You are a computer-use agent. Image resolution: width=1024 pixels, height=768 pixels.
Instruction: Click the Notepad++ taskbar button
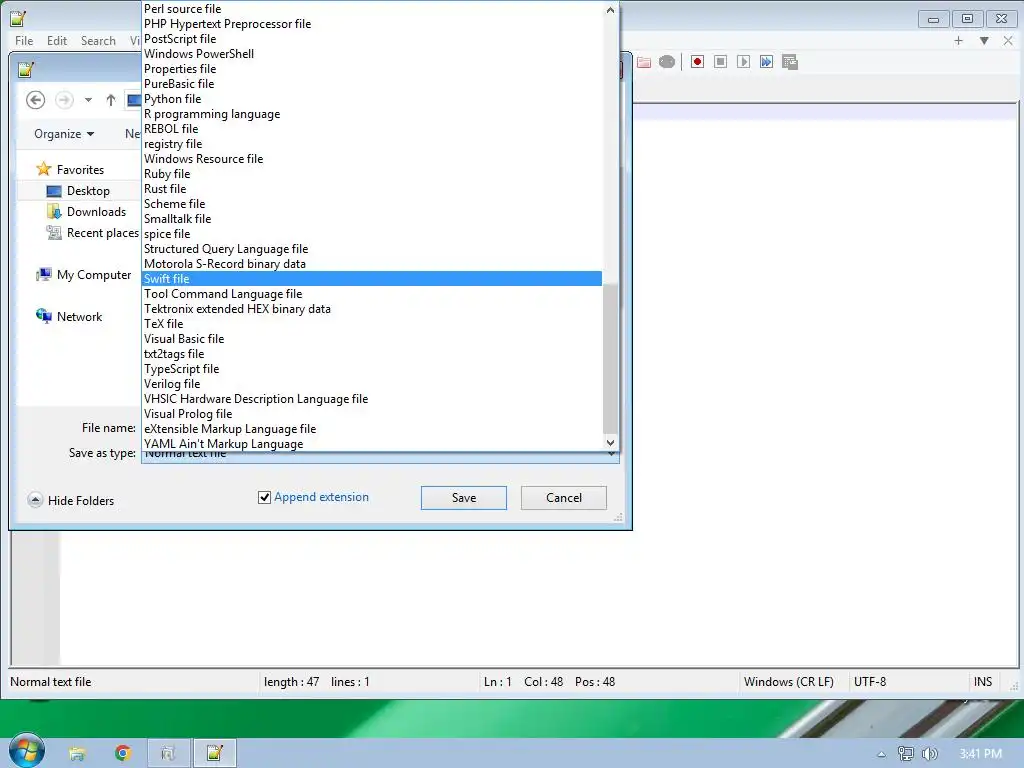[x=214, y=754]
